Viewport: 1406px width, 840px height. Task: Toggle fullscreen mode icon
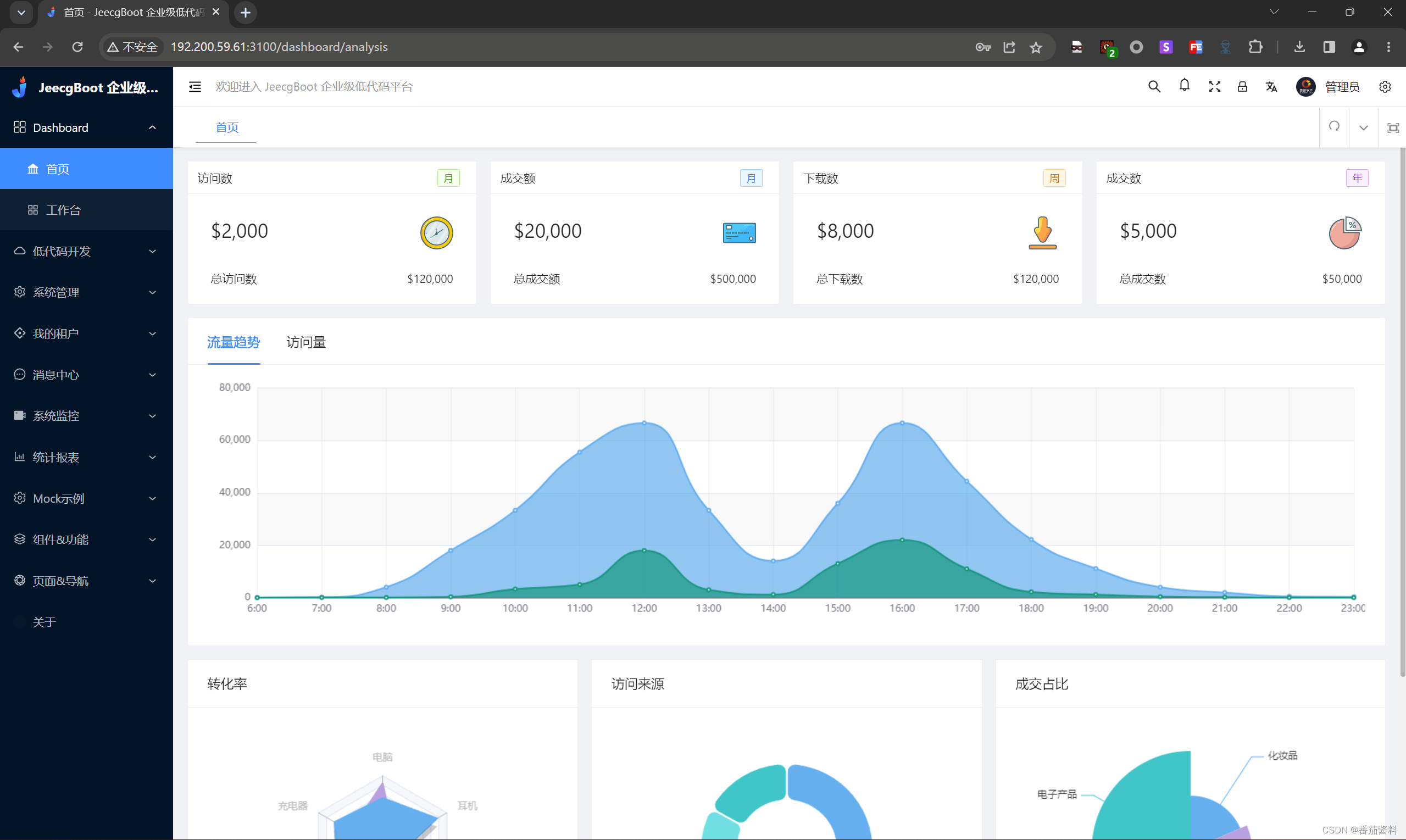click(x=1214, y=87)
